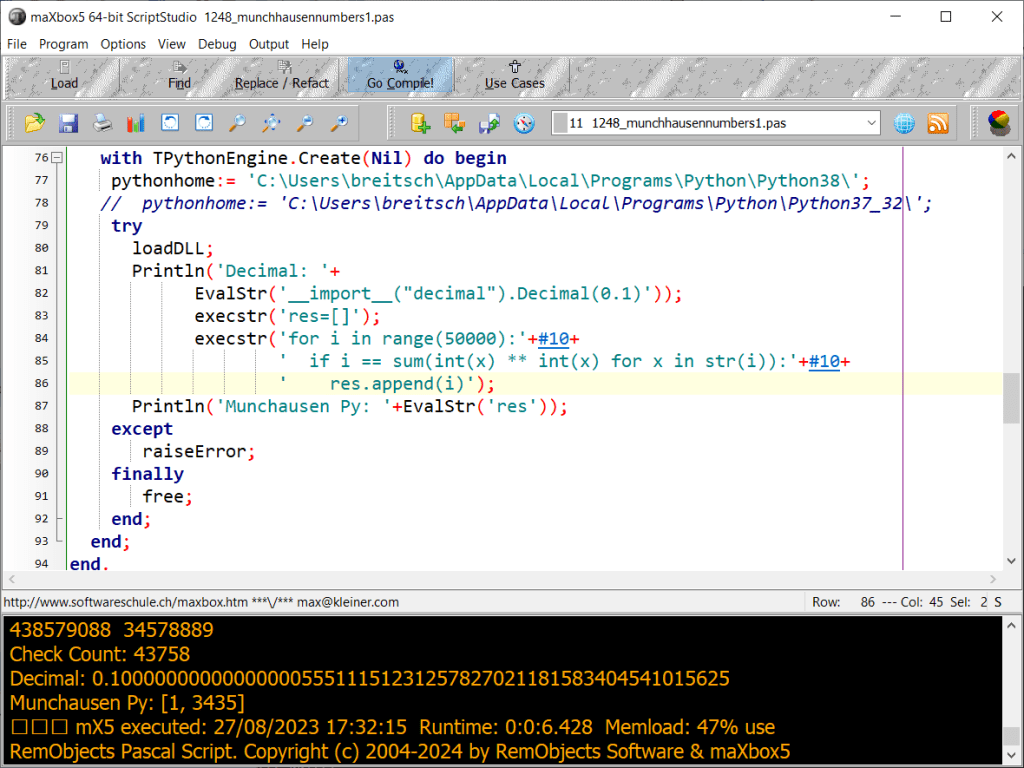This screenshot has width=1024, height=768.
Task: Open the Options menu
Action: click(123, 44)
